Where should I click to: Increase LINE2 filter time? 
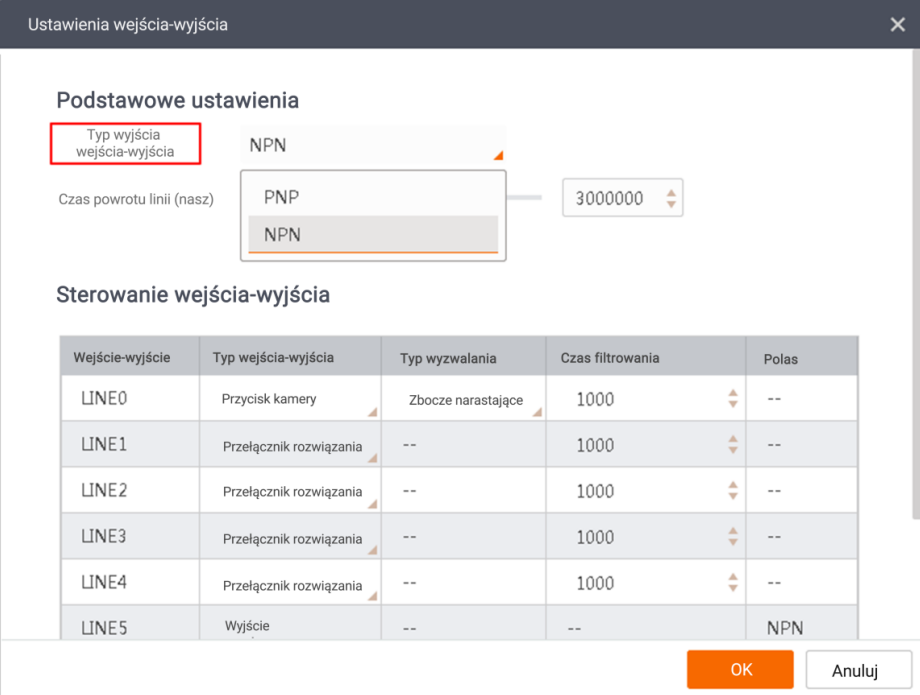(733, 485)
